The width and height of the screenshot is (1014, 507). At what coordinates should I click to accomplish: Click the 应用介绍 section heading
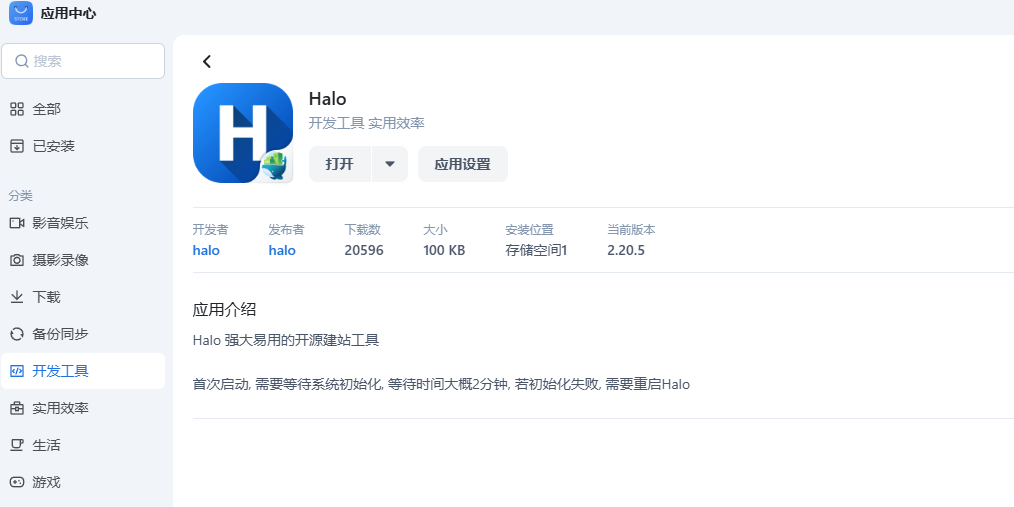pos(224,310)
